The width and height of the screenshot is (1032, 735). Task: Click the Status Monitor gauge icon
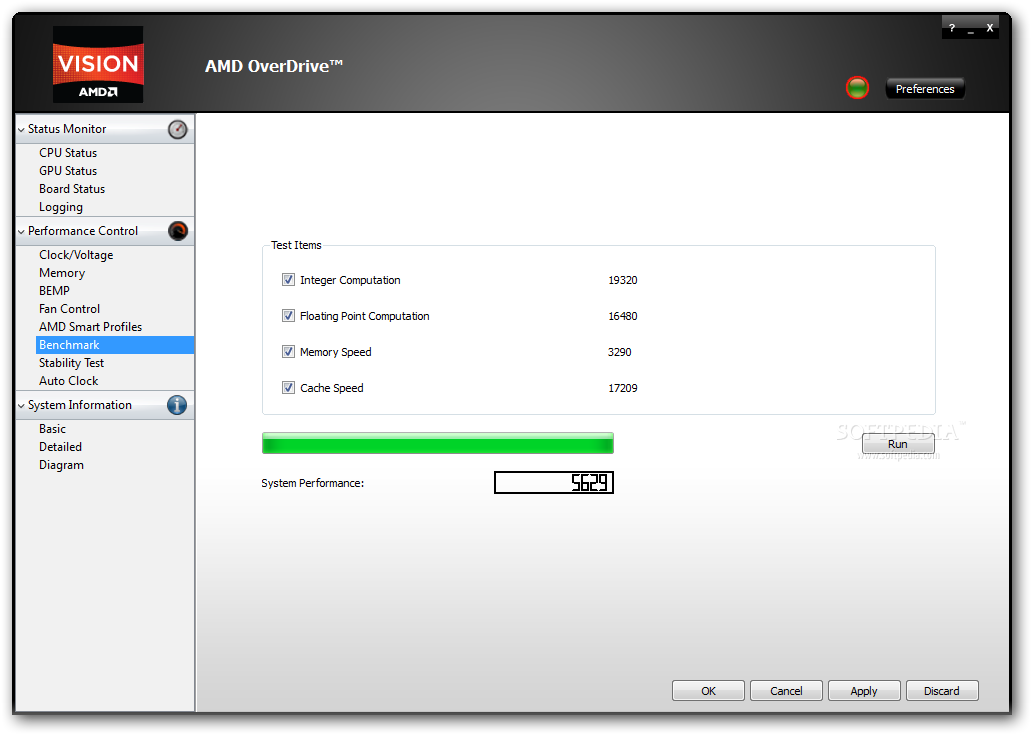[177, 130]
